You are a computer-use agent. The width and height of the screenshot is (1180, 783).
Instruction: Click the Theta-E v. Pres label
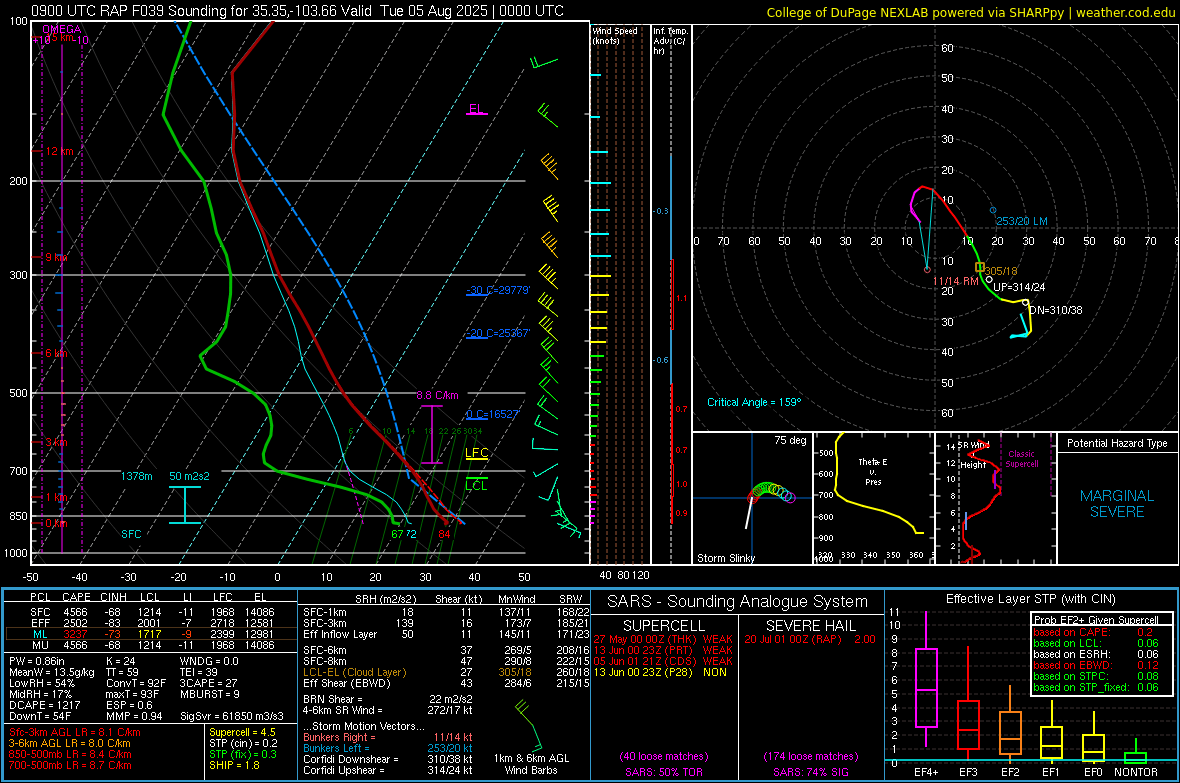tap(873, 471)
